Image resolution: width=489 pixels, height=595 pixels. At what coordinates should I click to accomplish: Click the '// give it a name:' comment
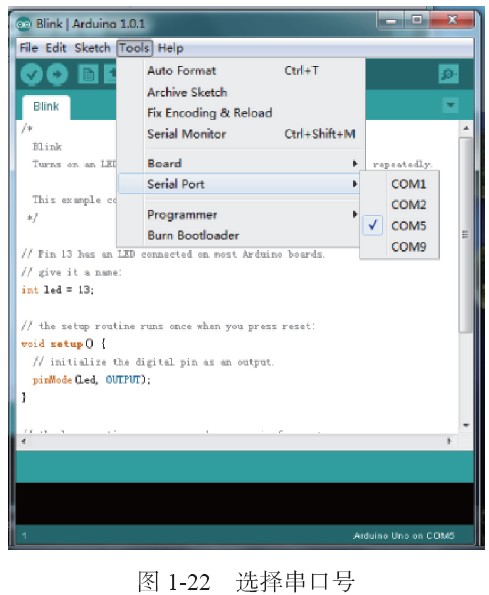[x=71, y=272]
